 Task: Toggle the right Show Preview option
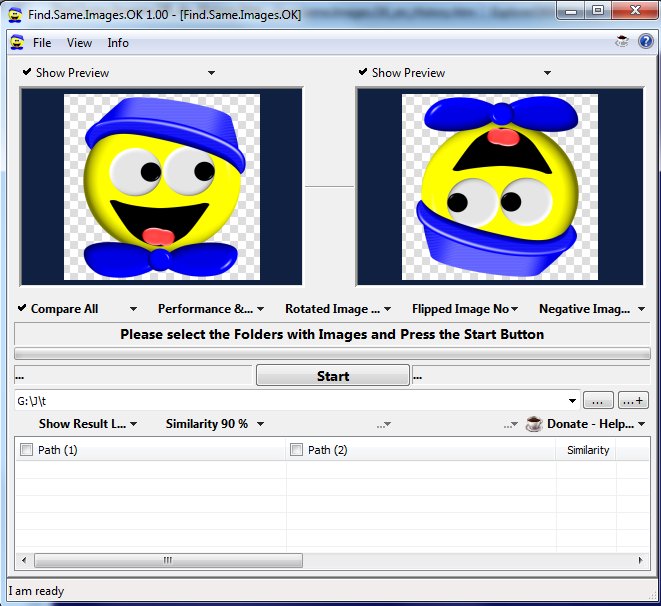(401, 73)
